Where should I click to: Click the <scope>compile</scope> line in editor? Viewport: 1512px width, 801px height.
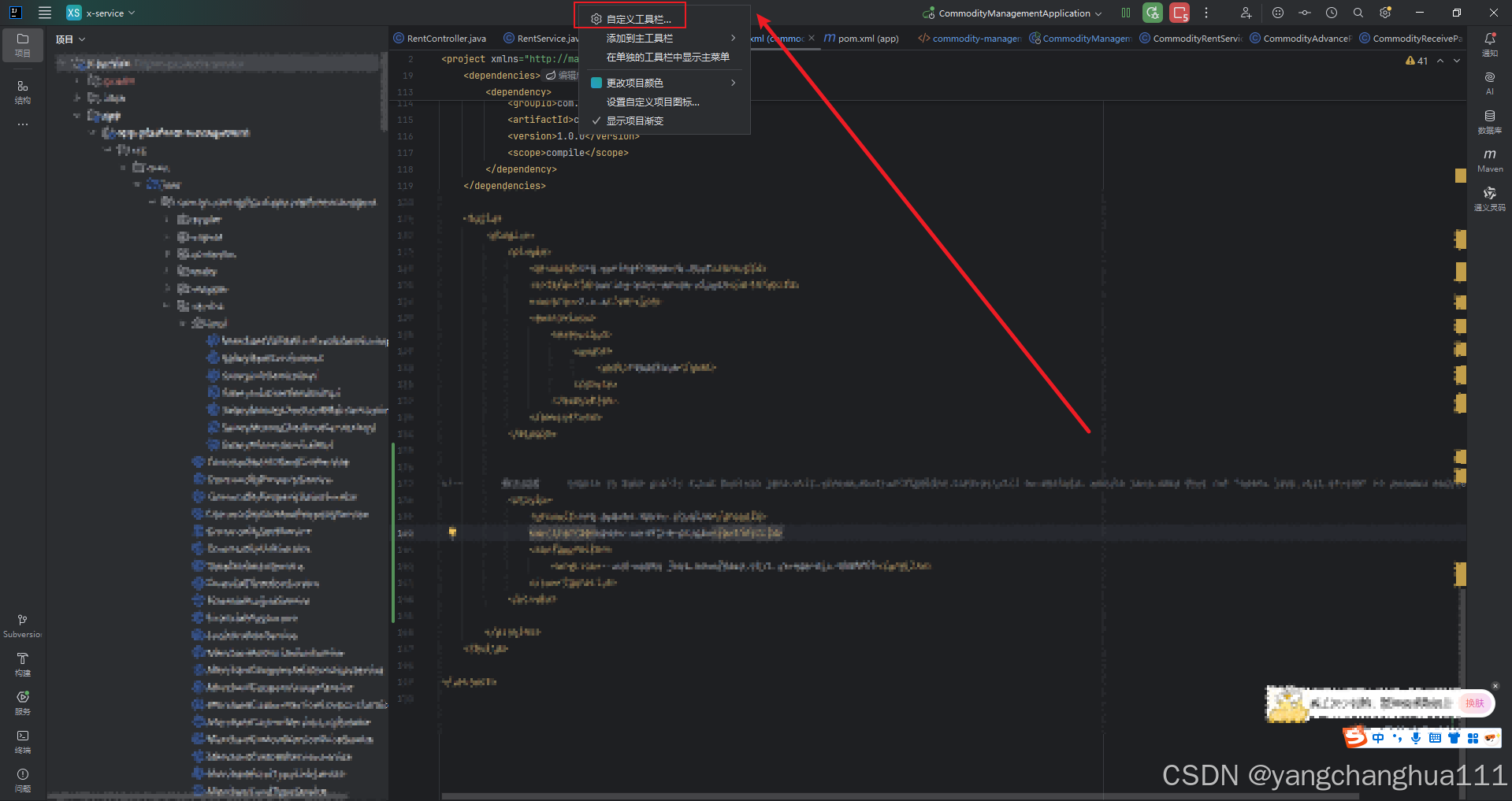click(568, 153)
